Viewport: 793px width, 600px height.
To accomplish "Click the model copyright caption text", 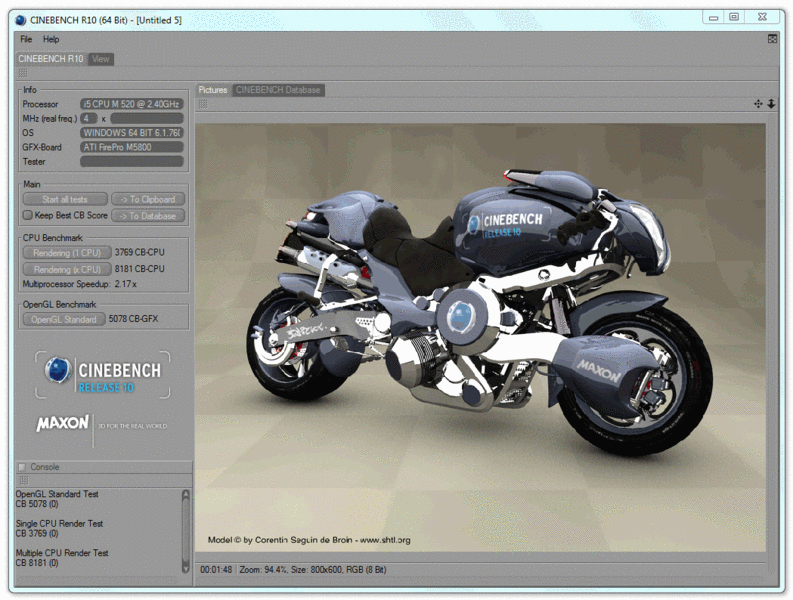I will coord(309,540).
